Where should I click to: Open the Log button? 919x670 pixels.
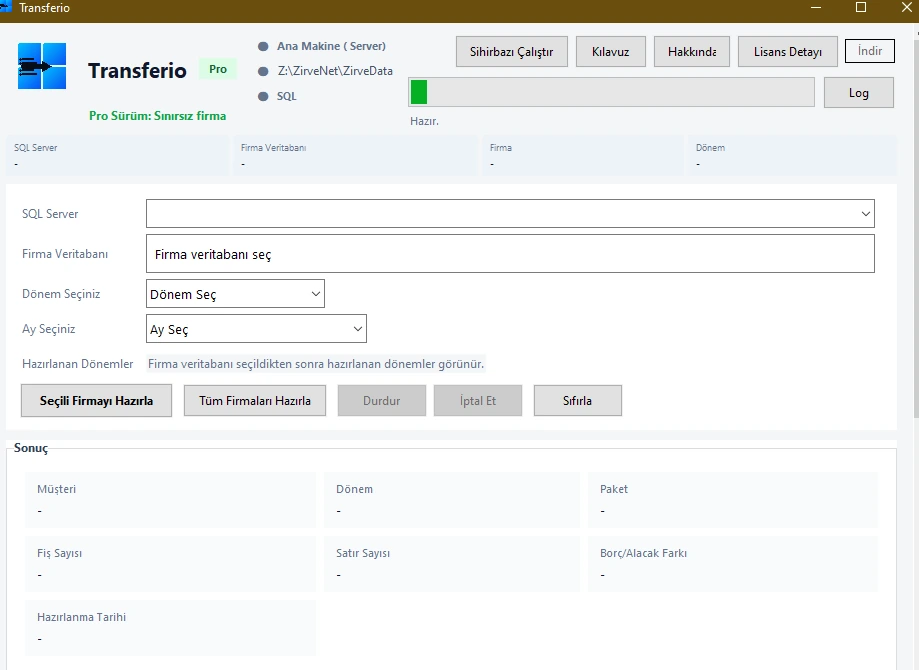[x=859, y=93]
